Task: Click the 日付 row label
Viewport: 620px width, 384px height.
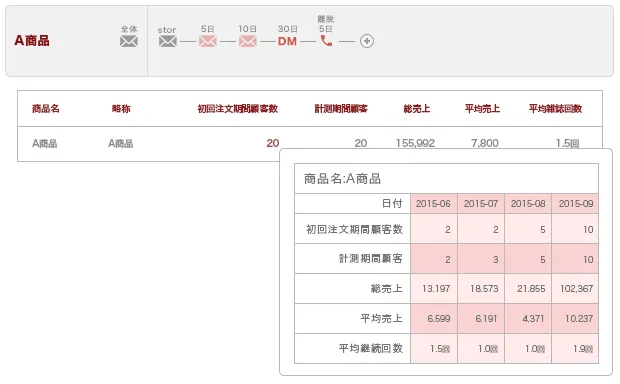Action: coord(392,204)
